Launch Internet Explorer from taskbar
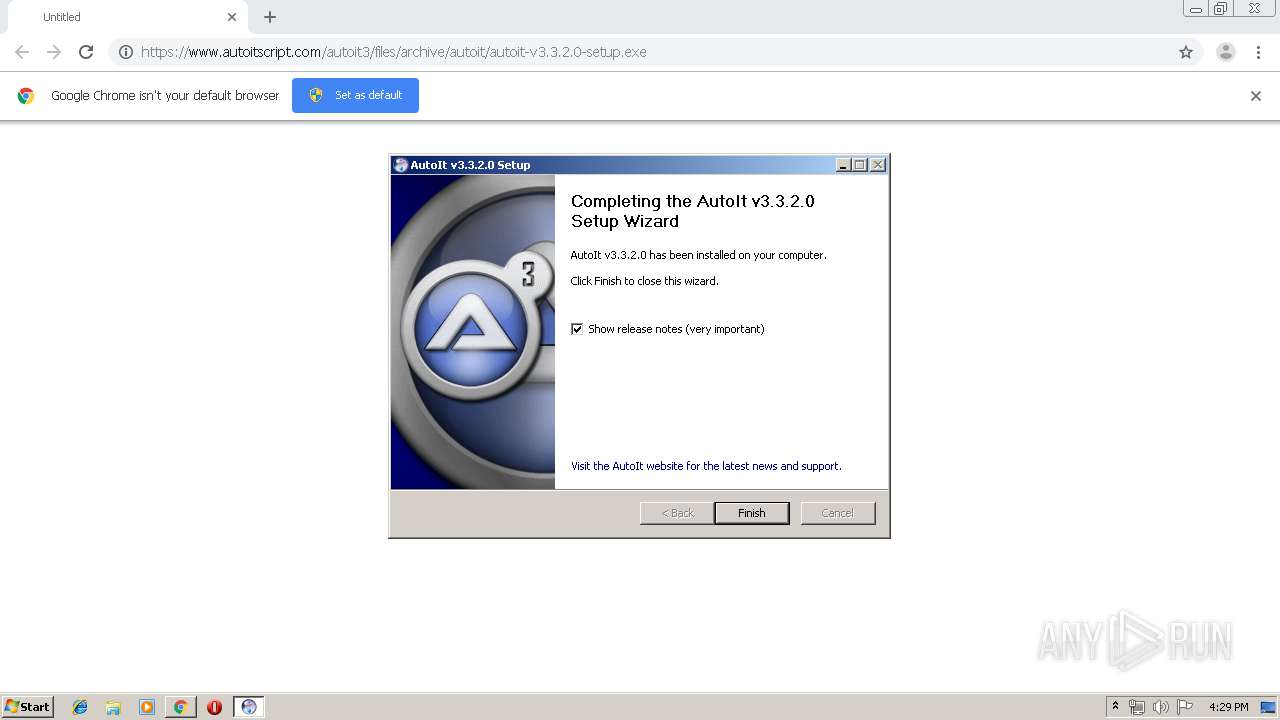The image size is (1280, 720). (x=80, y=707)
